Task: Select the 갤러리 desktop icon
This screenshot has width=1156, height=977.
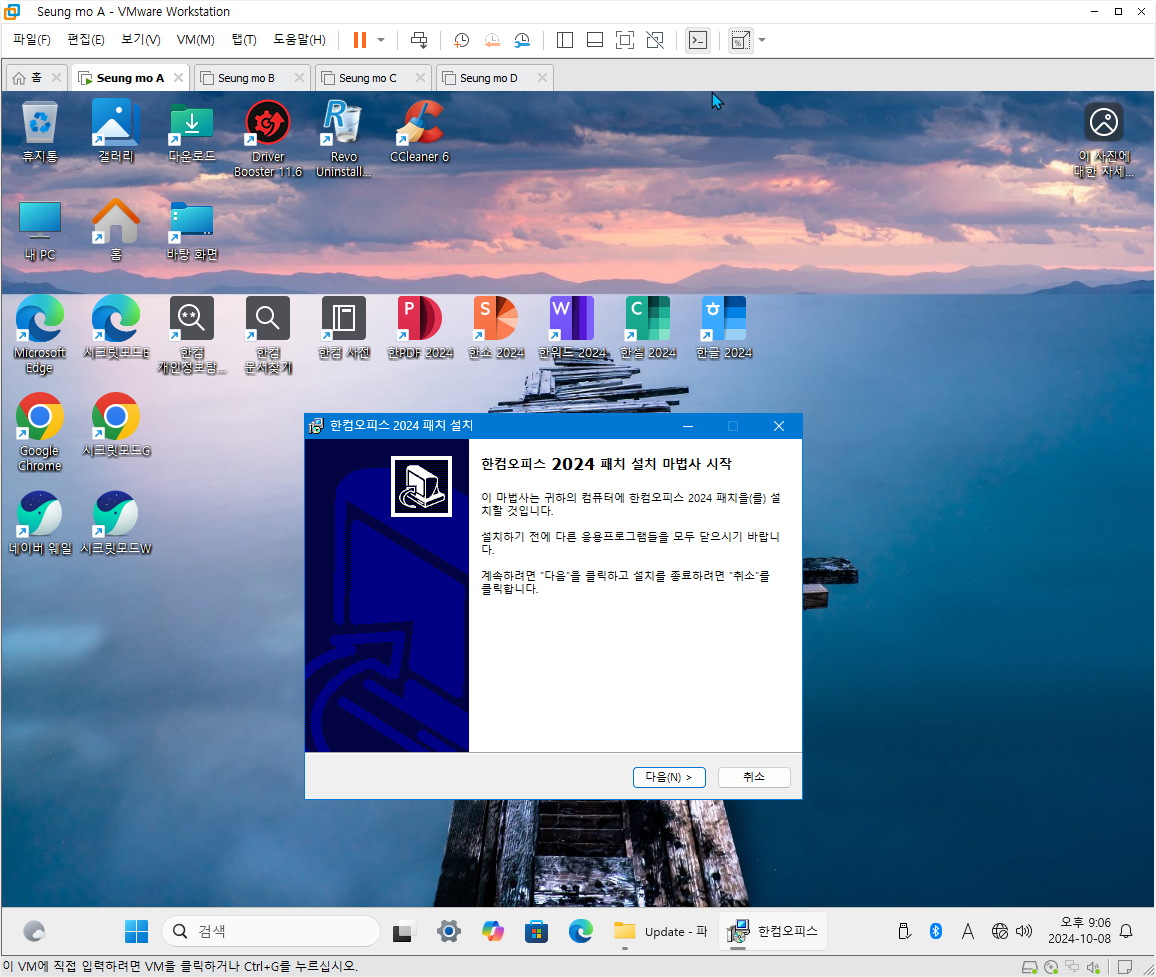Action: pyautogui.click(x=116, y=132)
